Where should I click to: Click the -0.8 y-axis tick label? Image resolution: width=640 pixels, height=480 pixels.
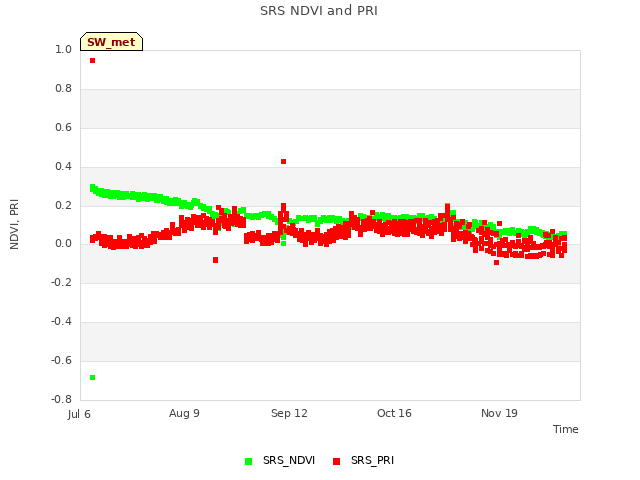click(x=61, y=399)
